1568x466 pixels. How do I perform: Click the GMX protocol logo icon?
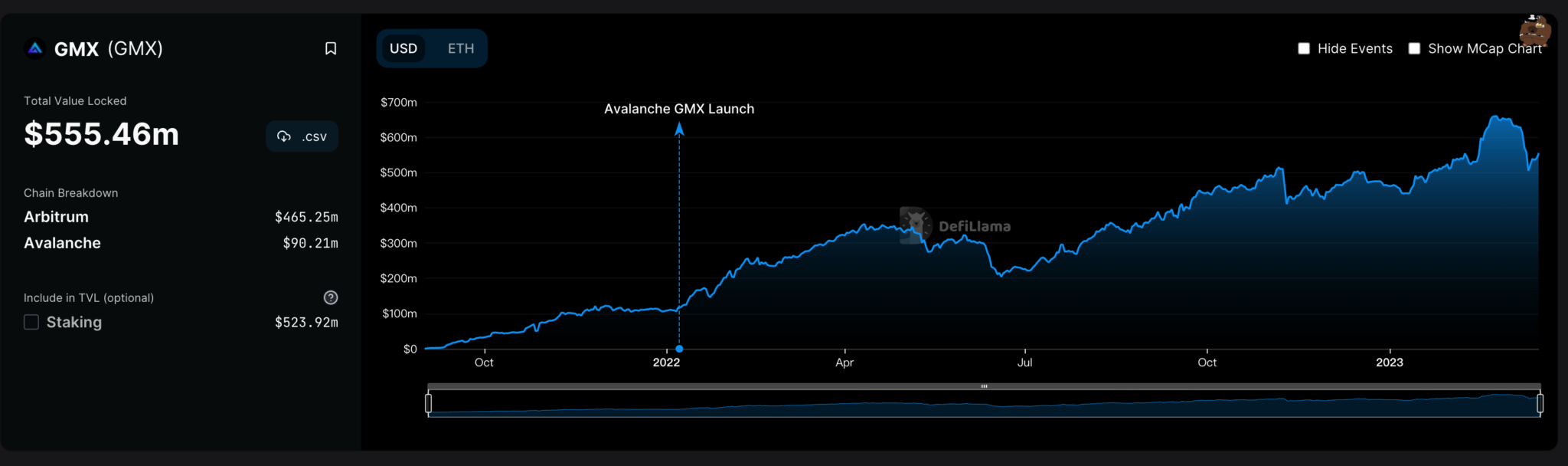pos(35,49)
